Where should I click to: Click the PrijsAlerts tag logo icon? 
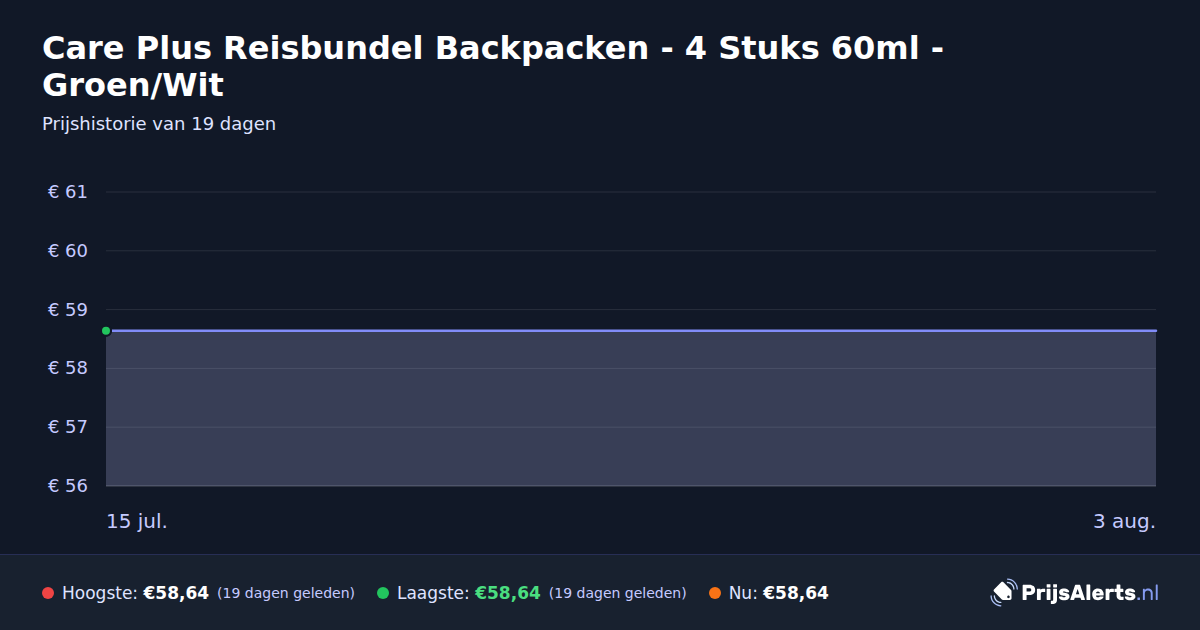click(1003, 593)
